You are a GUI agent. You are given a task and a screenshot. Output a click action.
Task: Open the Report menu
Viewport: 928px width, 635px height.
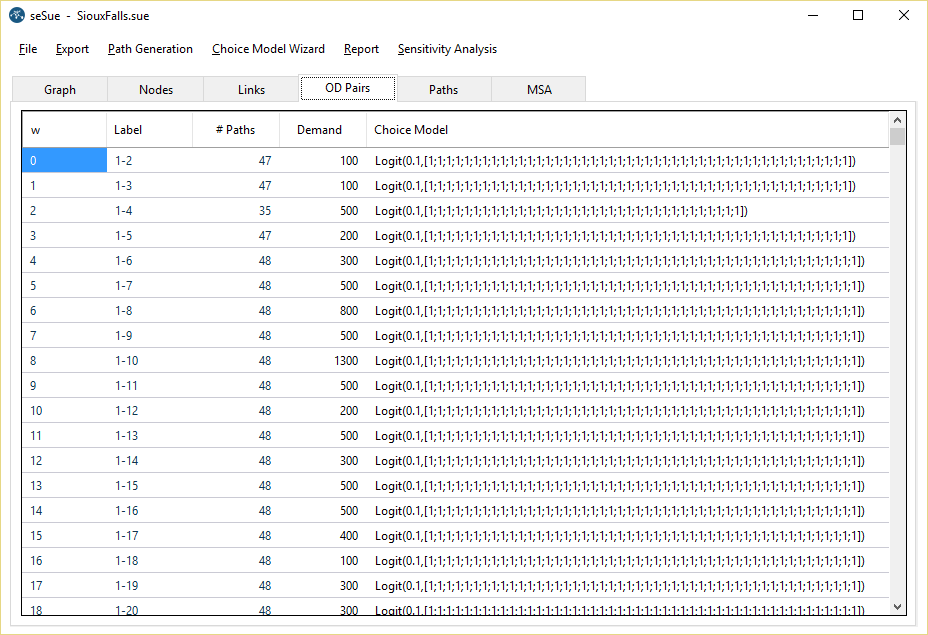tap(361, 49)
